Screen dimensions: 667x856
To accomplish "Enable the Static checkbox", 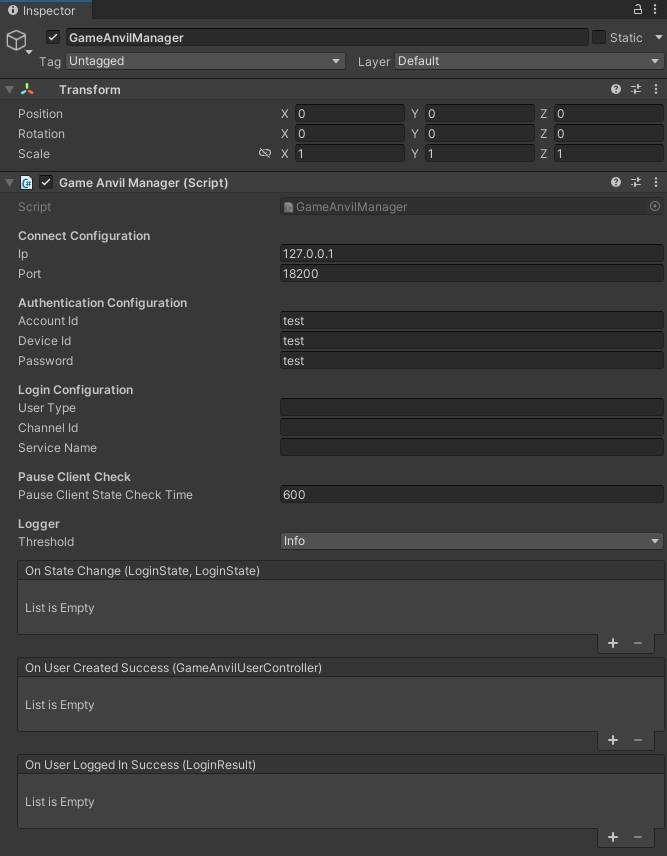I will click(599, 37).
